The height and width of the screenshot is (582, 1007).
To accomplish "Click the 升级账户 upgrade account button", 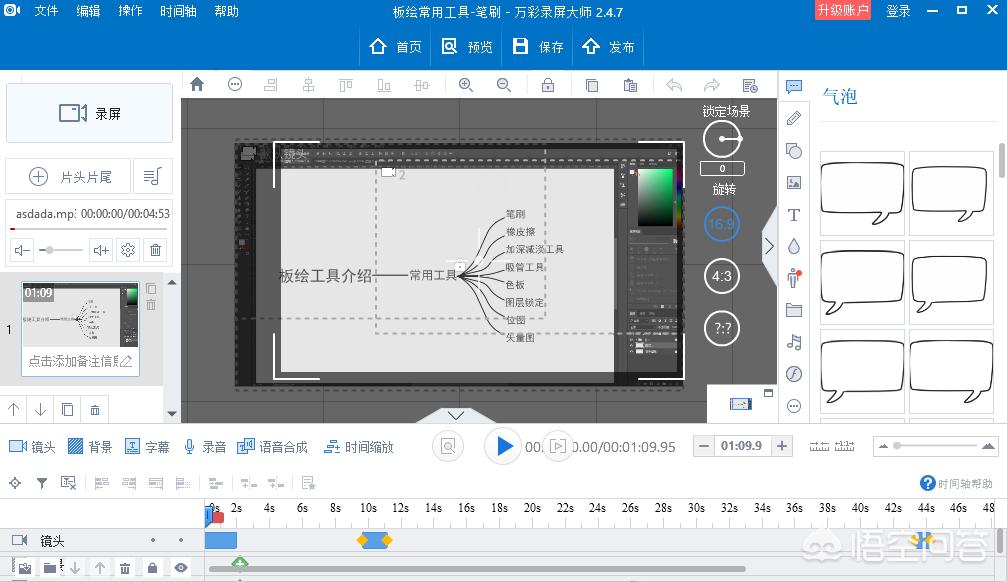I will pyautogui.click(x=843, y=10).
